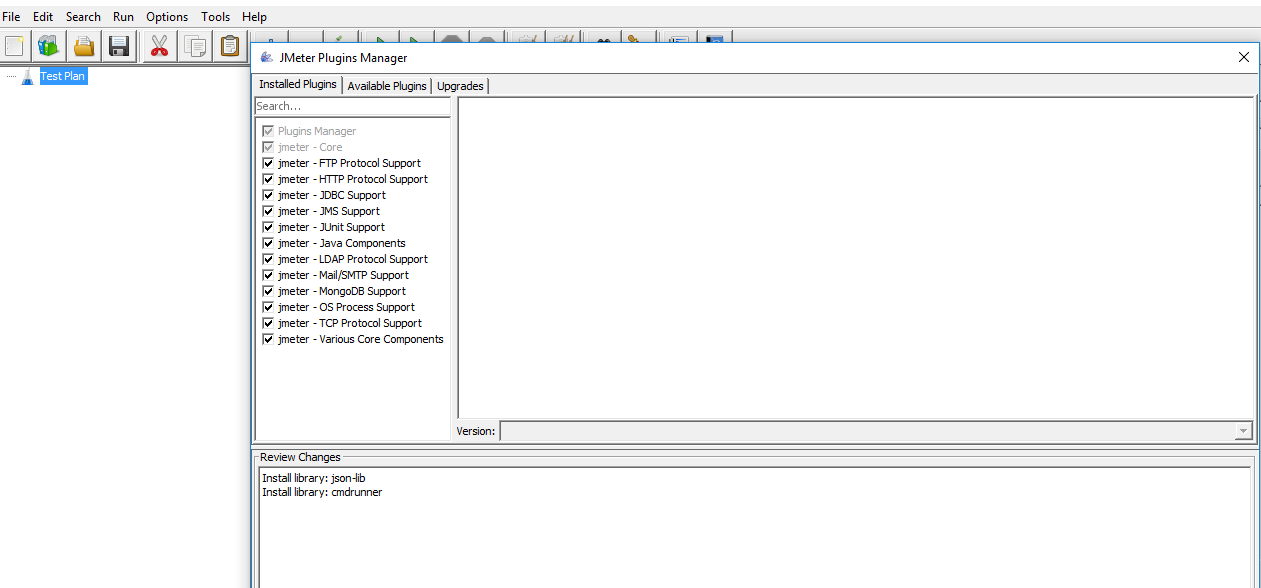The width and height of the screenshot is (1261, 588).
Task: Click the New test plan toolbar icon
Action: point(14,46)
